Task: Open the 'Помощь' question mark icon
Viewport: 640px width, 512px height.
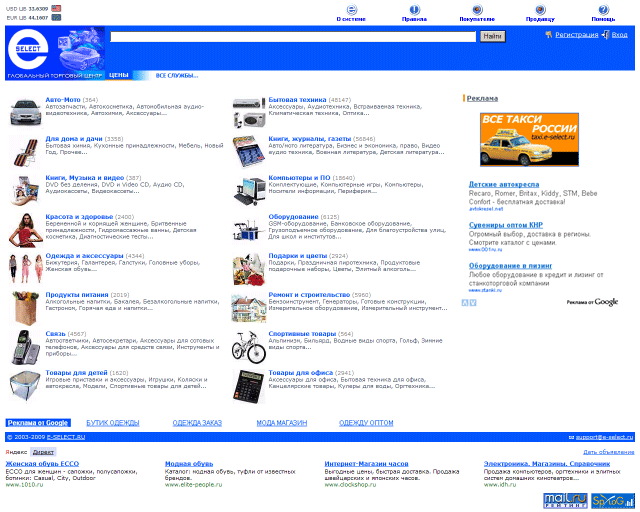Action: [x=603, y=9]
